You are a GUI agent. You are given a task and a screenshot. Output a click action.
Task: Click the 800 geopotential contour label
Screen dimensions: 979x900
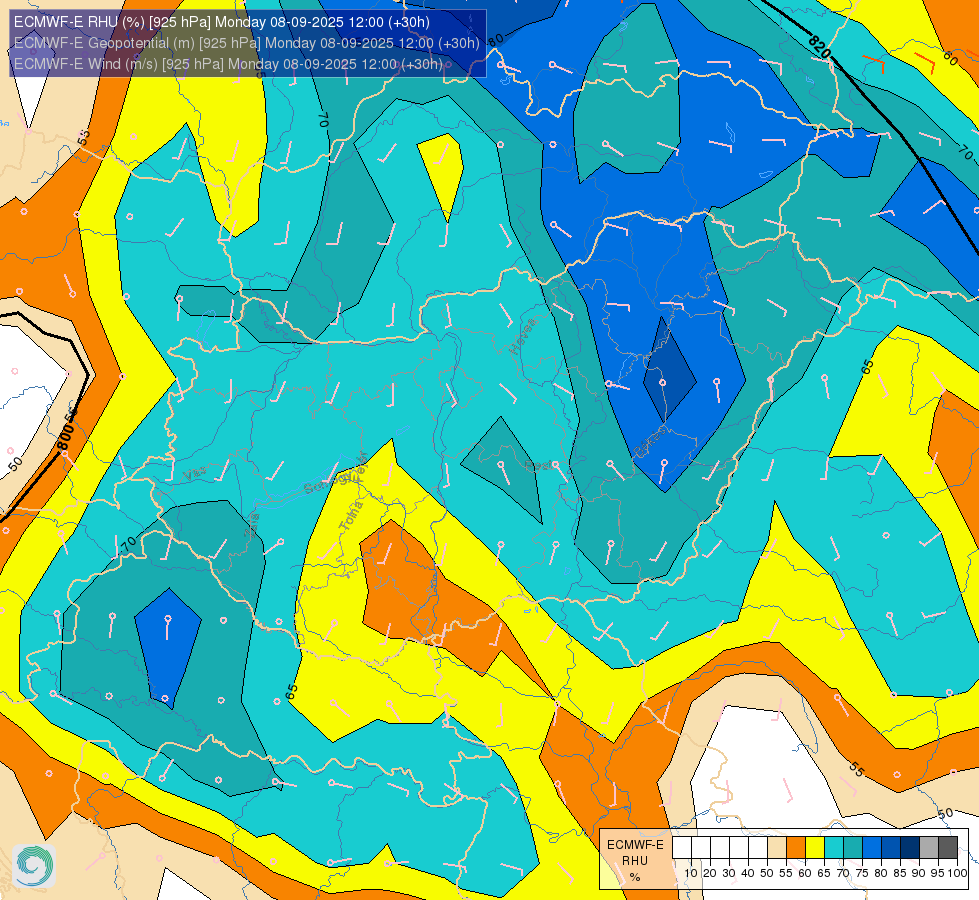click(65, 435)
